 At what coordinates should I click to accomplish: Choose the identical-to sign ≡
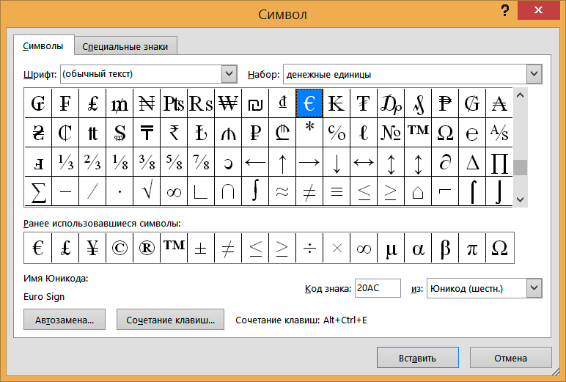click(x=336, y=191)
